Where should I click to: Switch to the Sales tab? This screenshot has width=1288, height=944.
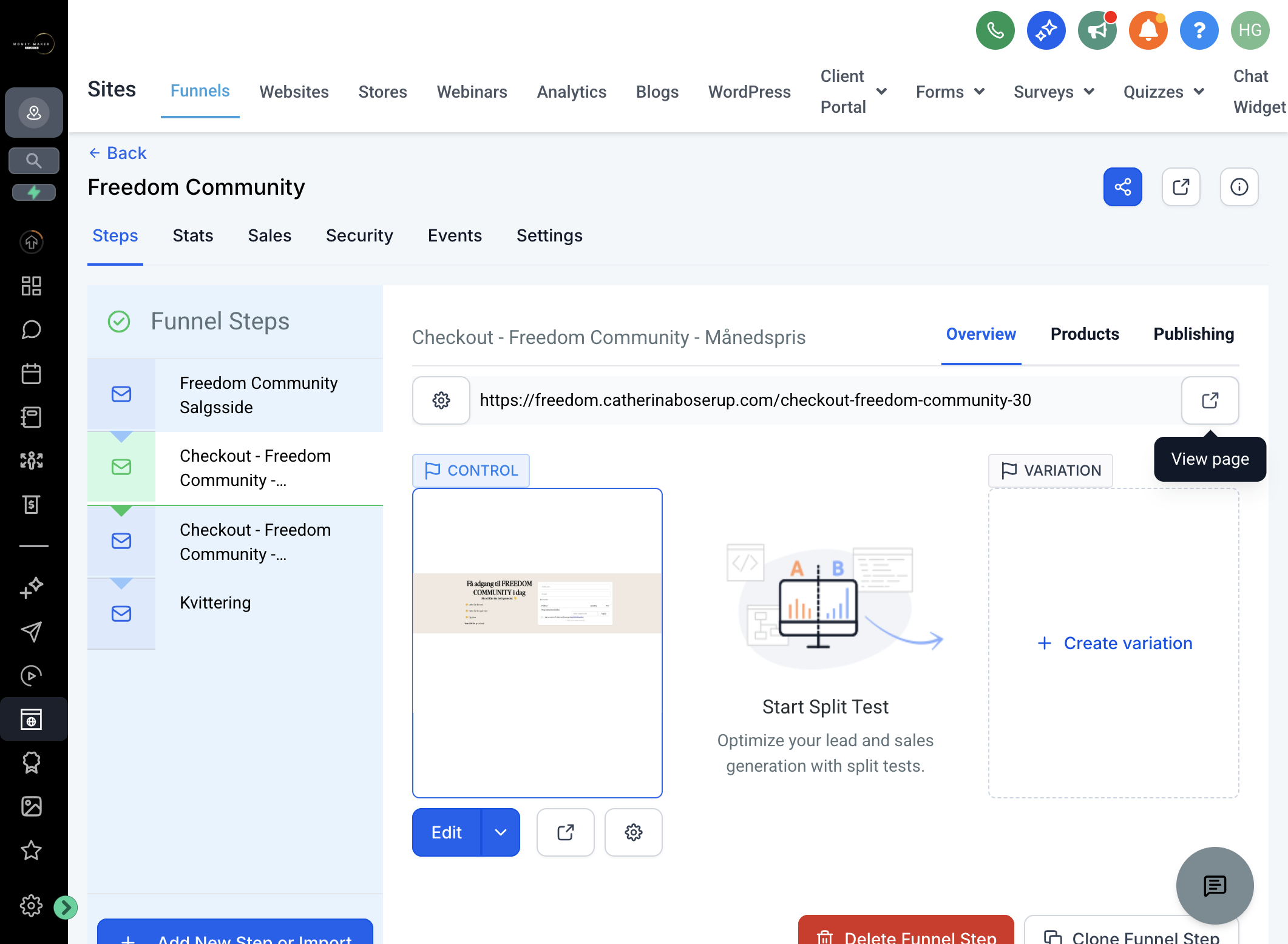pyautogui.click(x=269, y=235)
